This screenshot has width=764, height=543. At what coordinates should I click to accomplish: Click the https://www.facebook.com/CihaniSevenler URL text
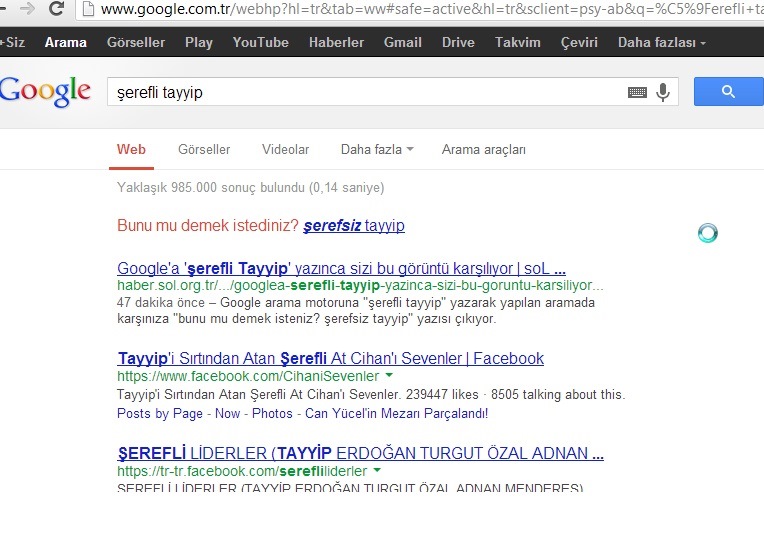(248, 376)
